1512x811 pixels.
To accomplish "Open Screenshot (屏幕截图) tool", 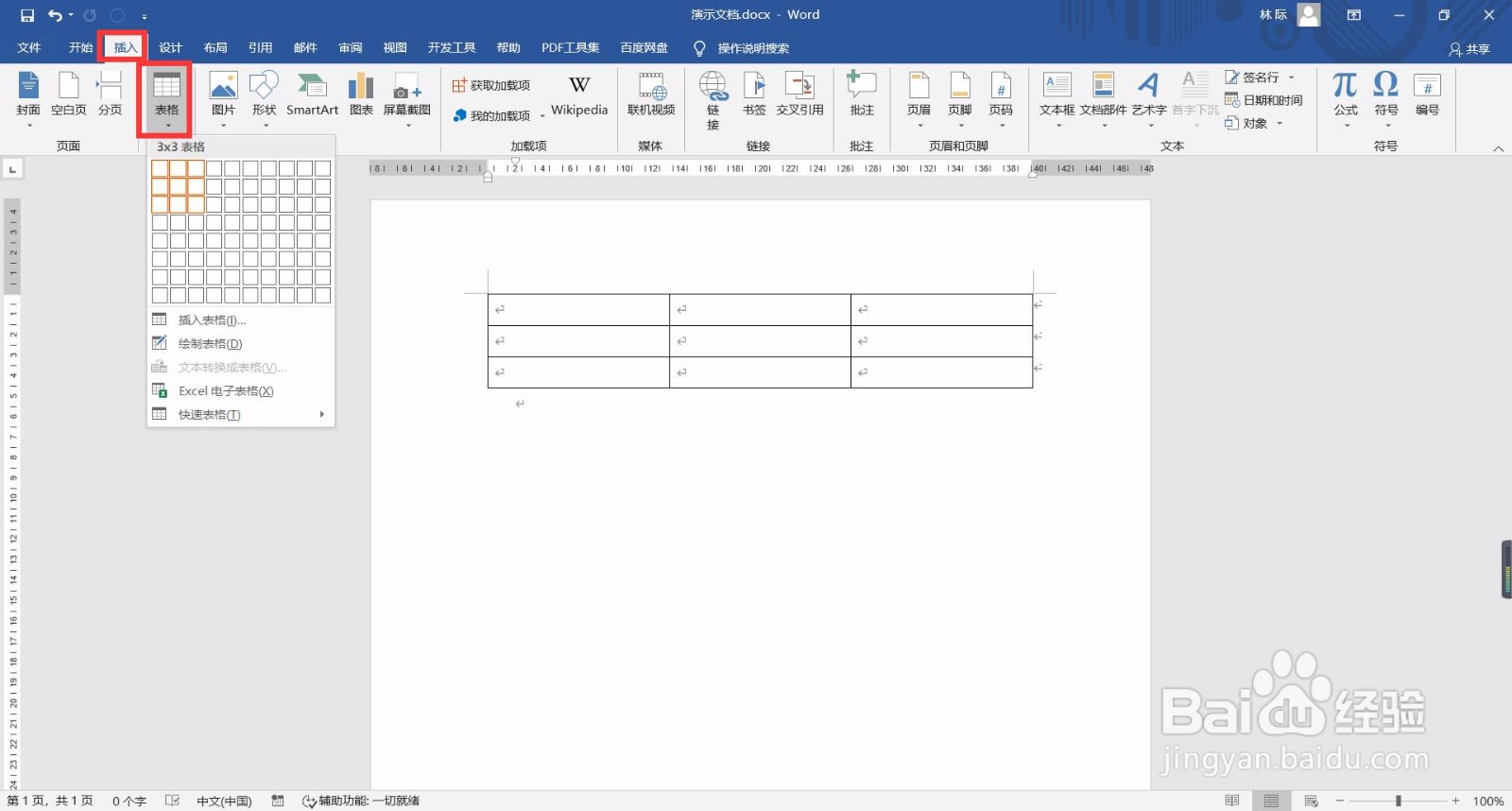I will pyautogui.click(x=407, y=98).
